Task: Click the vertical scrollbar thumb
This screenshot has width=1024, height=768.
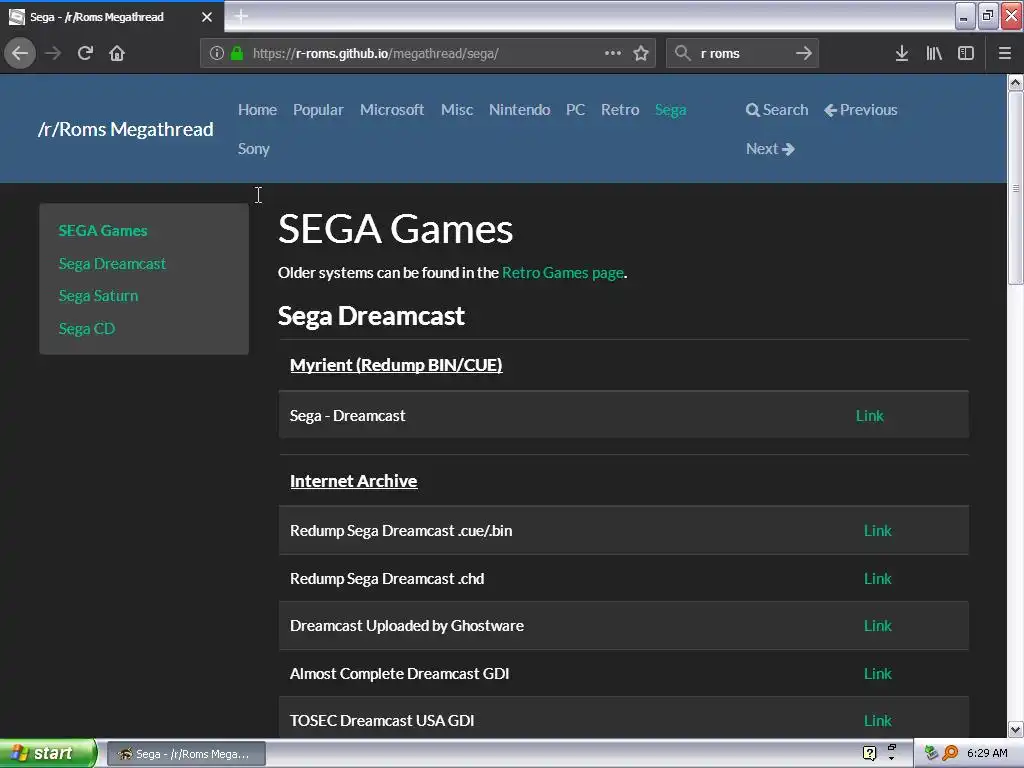Action: tap(1016, 188)
